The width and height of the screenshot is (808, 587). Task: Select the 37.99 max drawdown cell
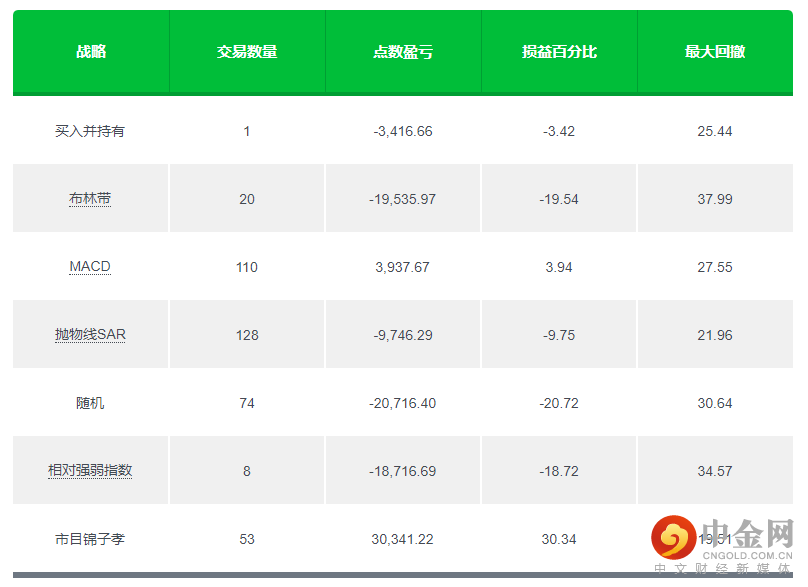715,199
